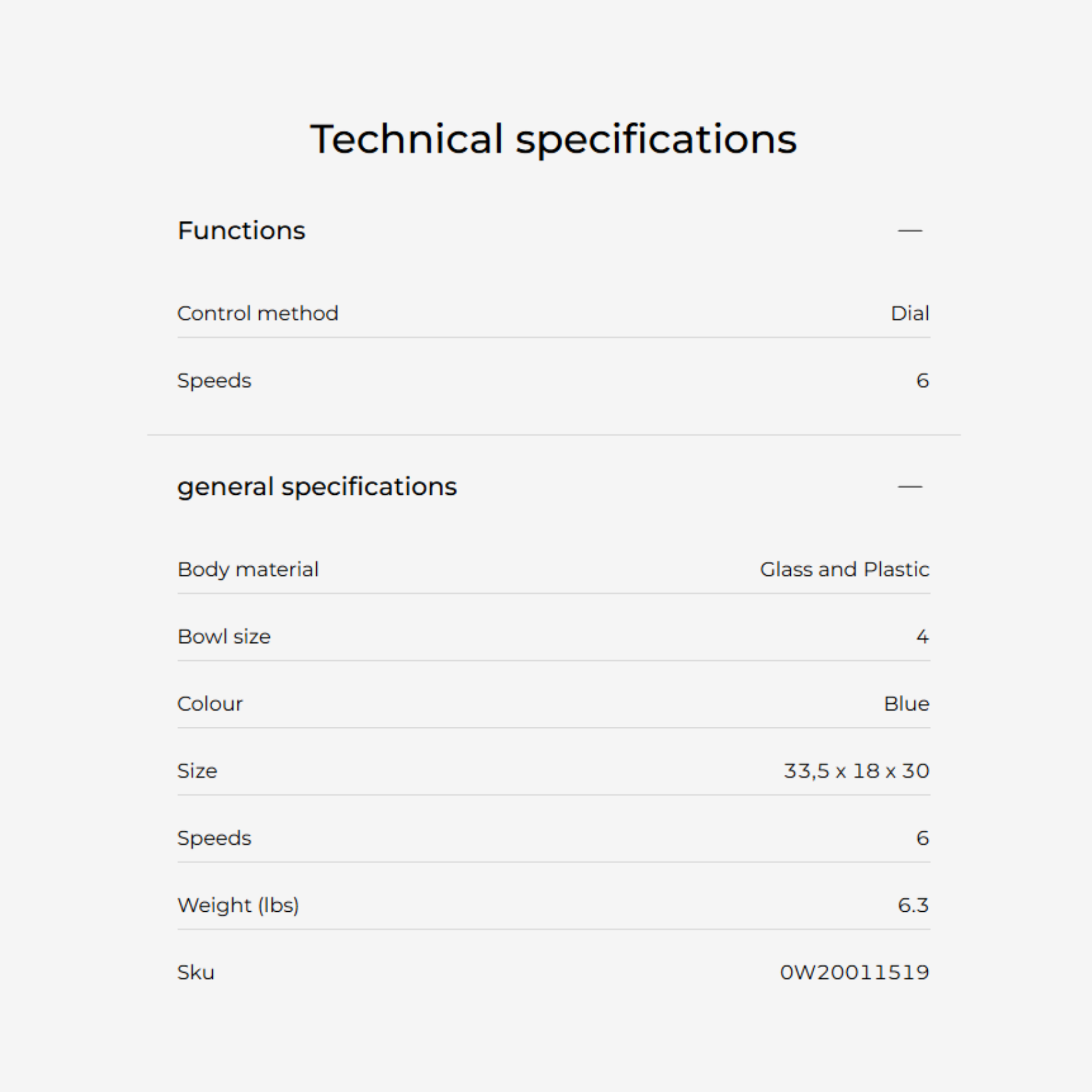Select the Blue colour value
This screenshot has height=1092, width=1092.
click(906, 704)
